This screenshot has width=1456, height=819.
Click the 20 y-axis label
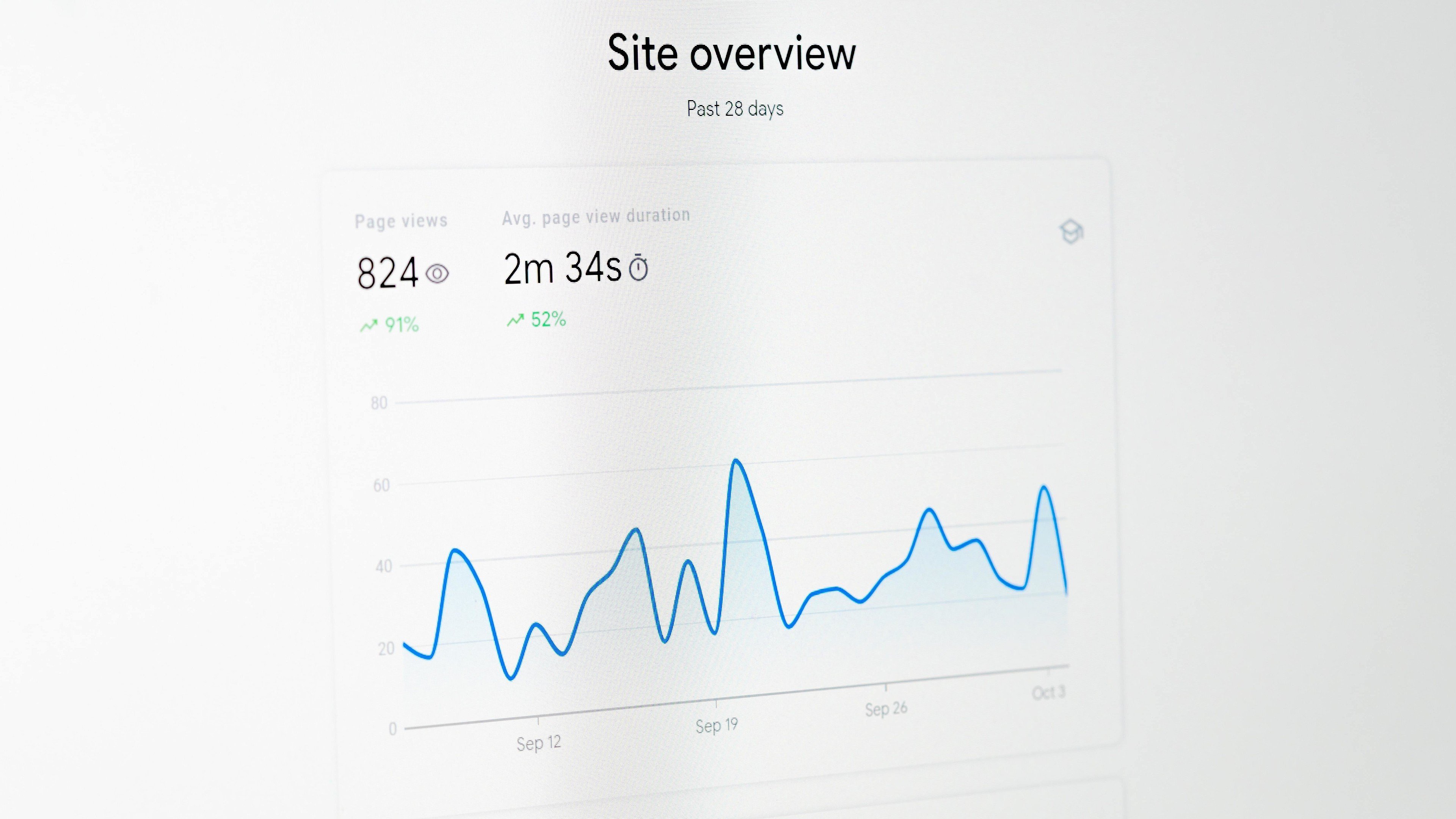[x=386, y=648]
